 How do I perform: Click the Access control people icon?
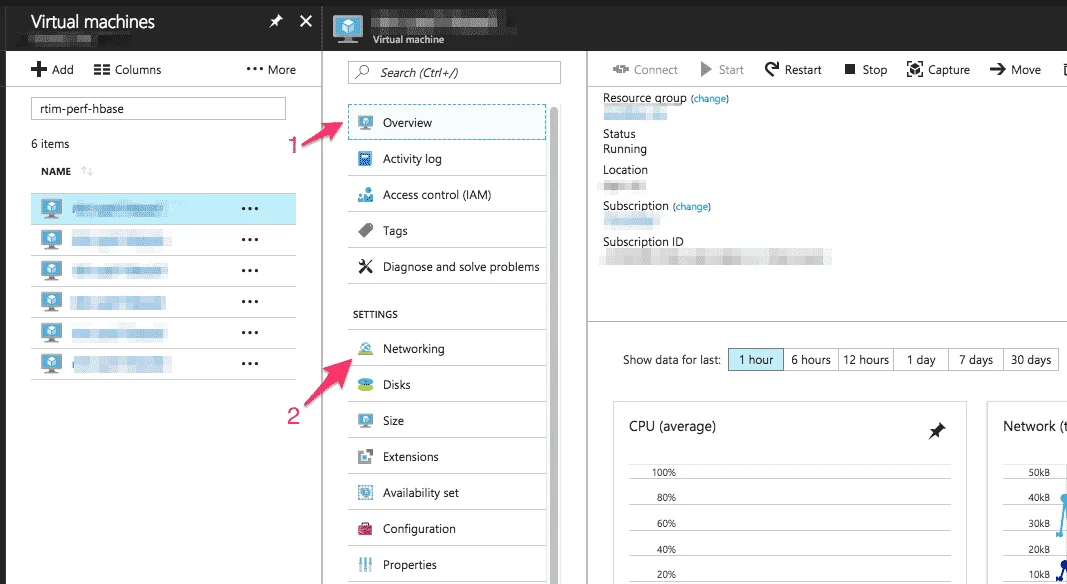(365, 195)
